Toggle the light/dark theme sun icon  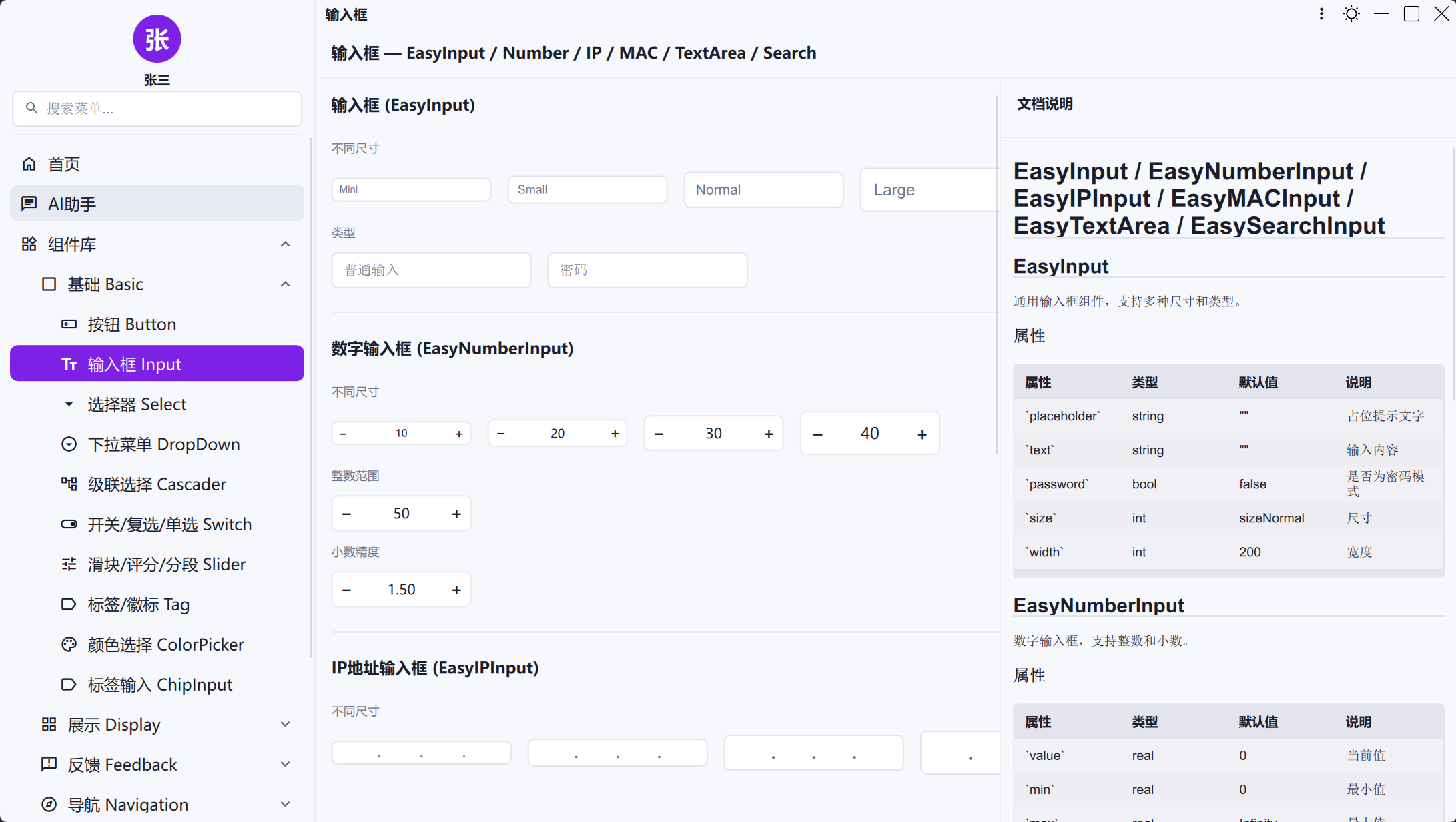pyautogui.click(x=1351, y=14)
